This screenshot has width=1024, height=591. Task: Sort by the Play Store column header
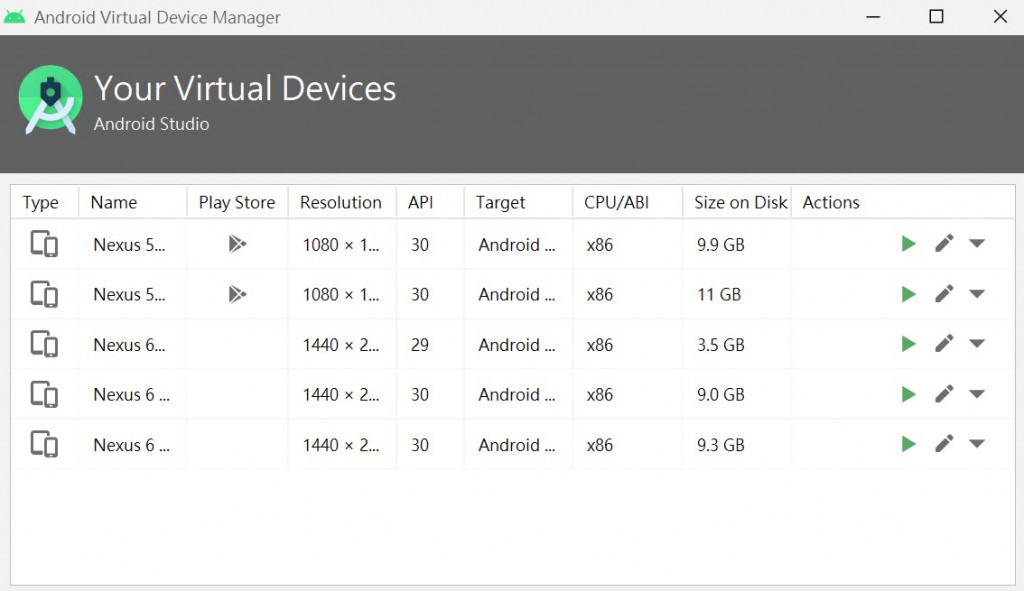pyautogui.click(x=237, y=202)
